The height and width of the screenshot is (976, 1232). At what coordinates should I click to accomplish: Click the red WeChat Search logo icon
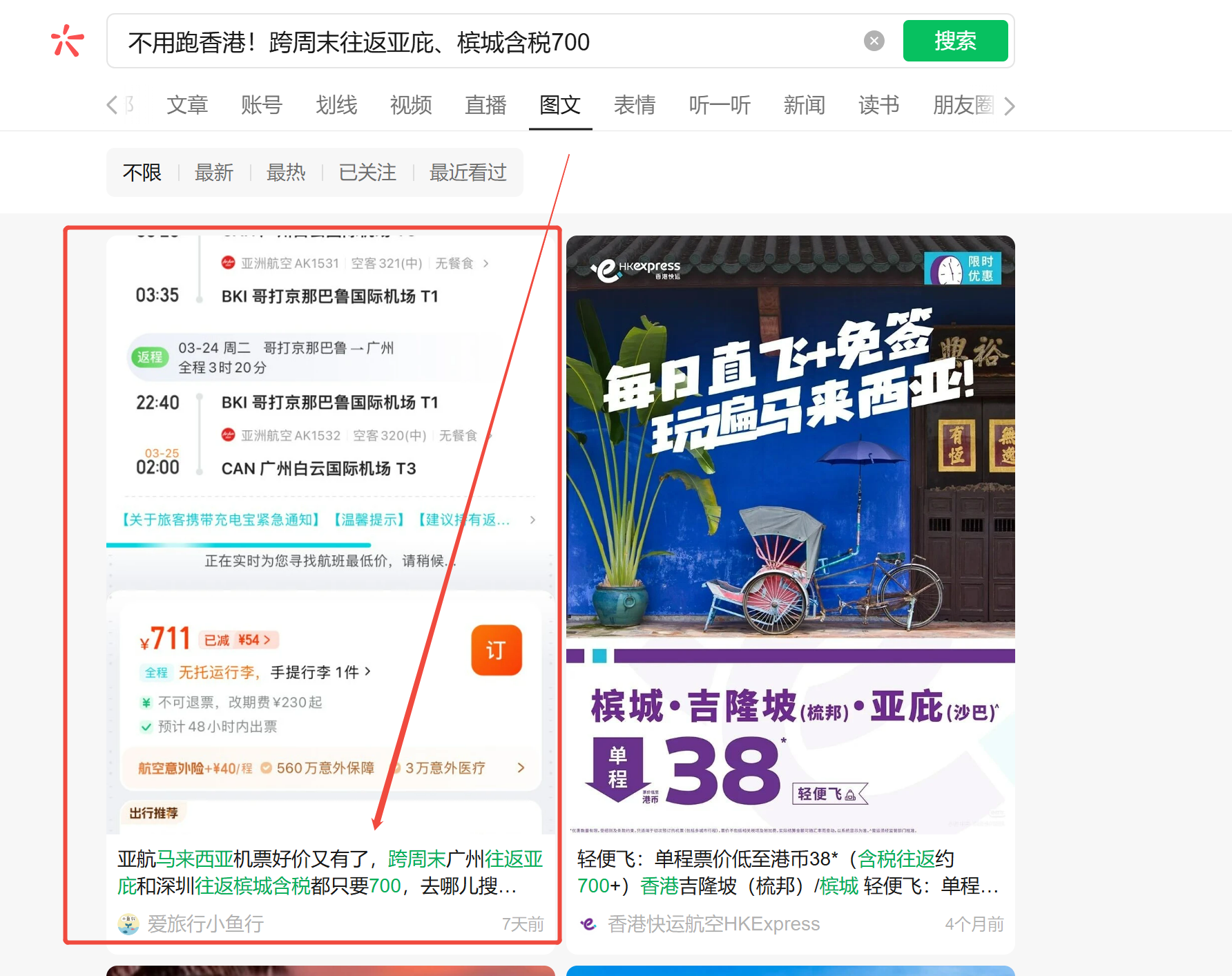[x=68, y=41]
